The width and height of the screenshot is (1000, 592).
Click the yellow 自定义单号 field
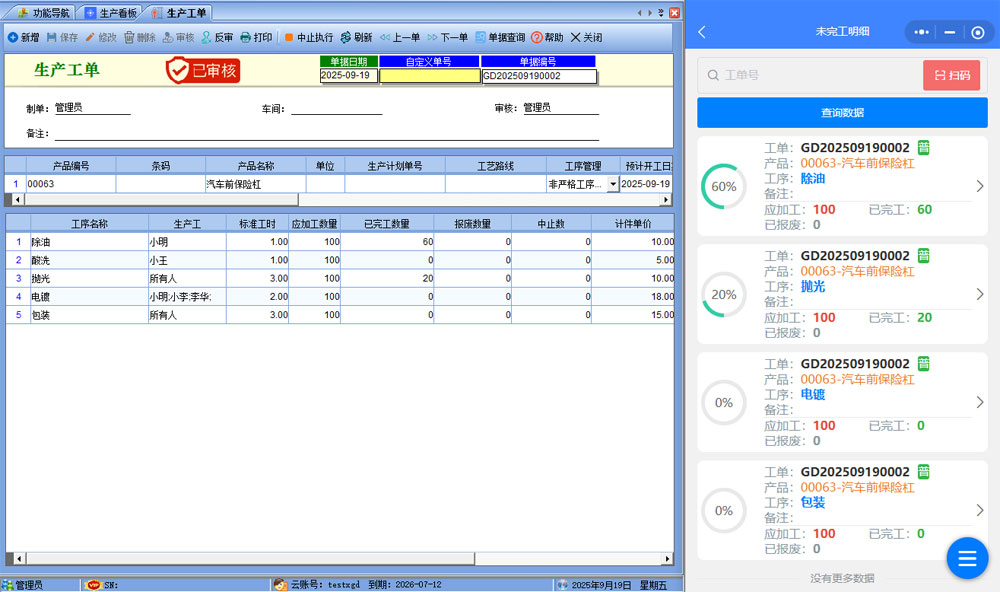[x=429, y=76]
